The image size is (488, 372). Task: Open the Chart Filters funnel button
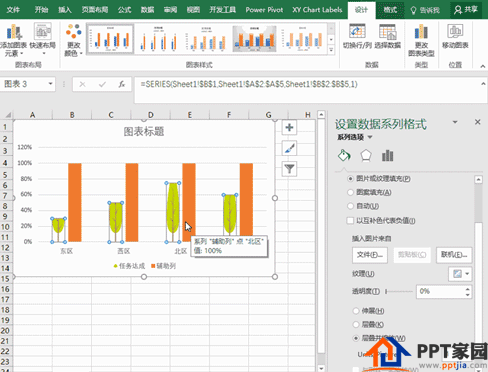point(289,169)
